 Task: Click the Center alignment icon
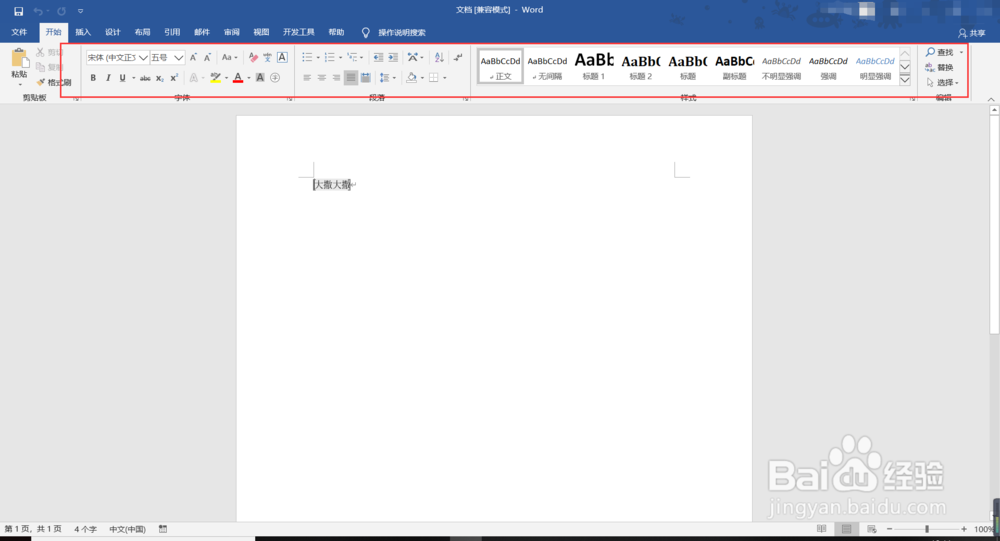point(322,78)
